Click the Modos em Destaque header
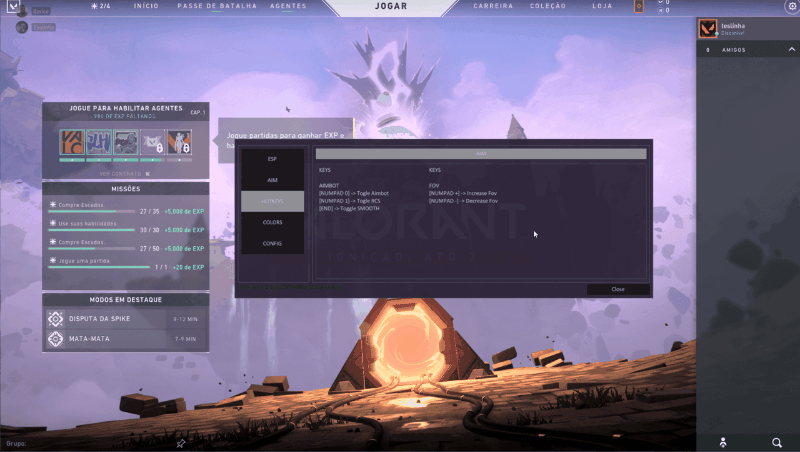 (x=126, y=299)
